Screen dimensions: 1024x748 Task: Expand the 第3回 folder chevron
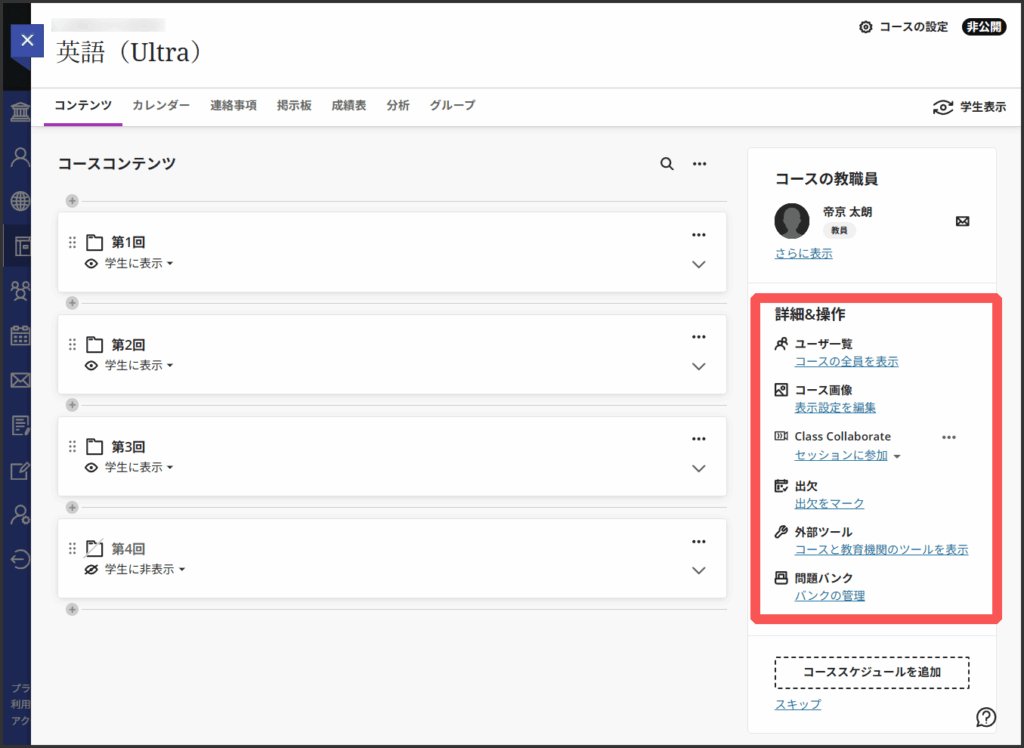point(699,468)
